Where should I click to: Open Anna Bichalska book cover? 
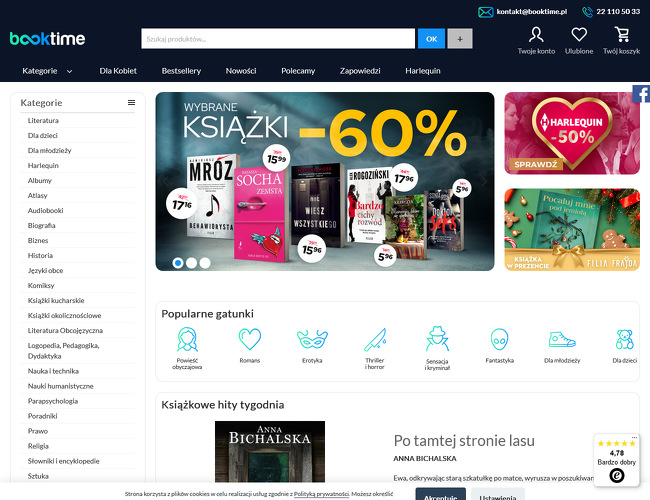(270, 452)
